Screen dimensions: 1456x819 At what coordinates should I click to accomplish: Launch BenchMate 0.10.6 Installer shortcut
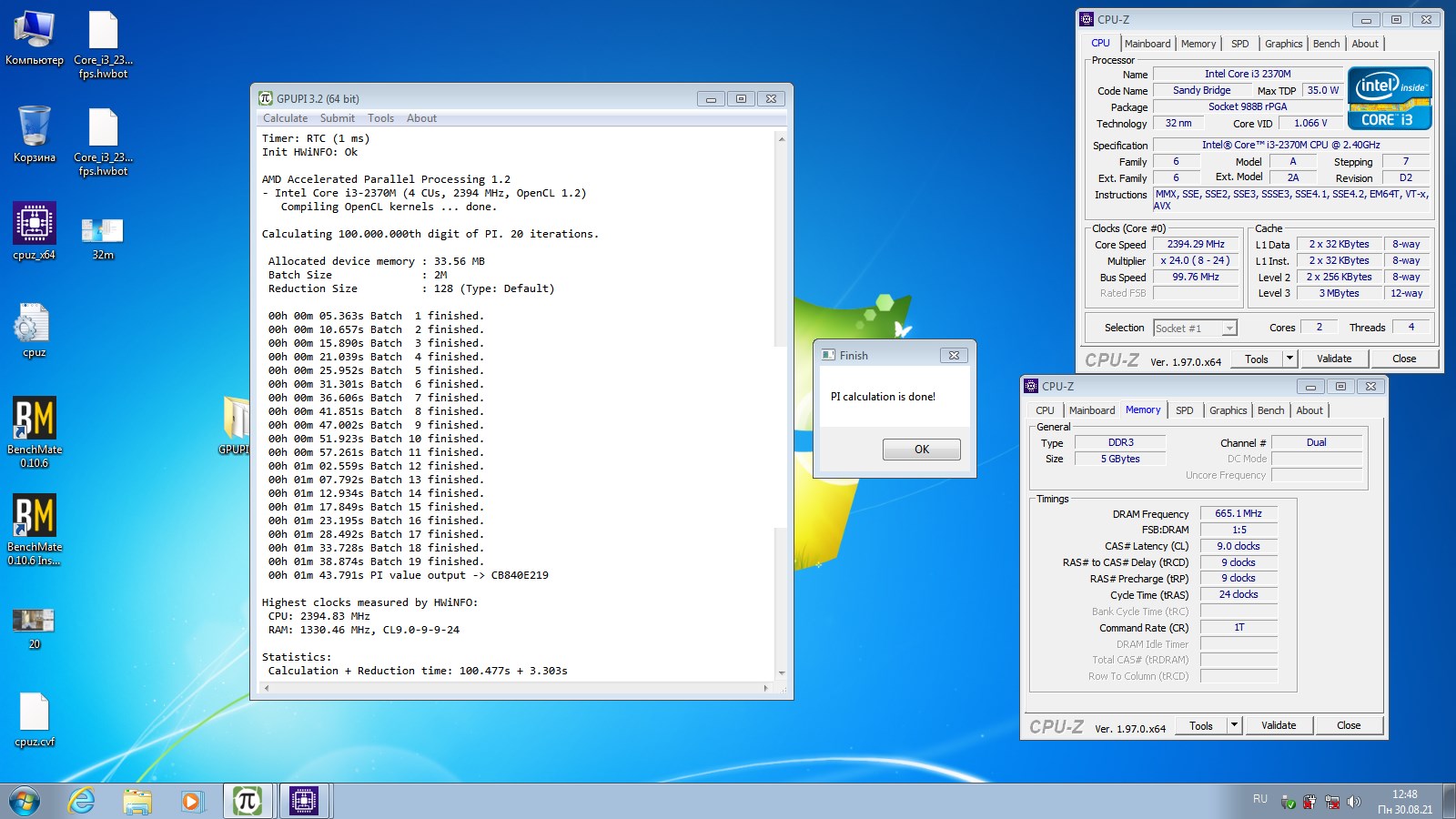[35, 530]
